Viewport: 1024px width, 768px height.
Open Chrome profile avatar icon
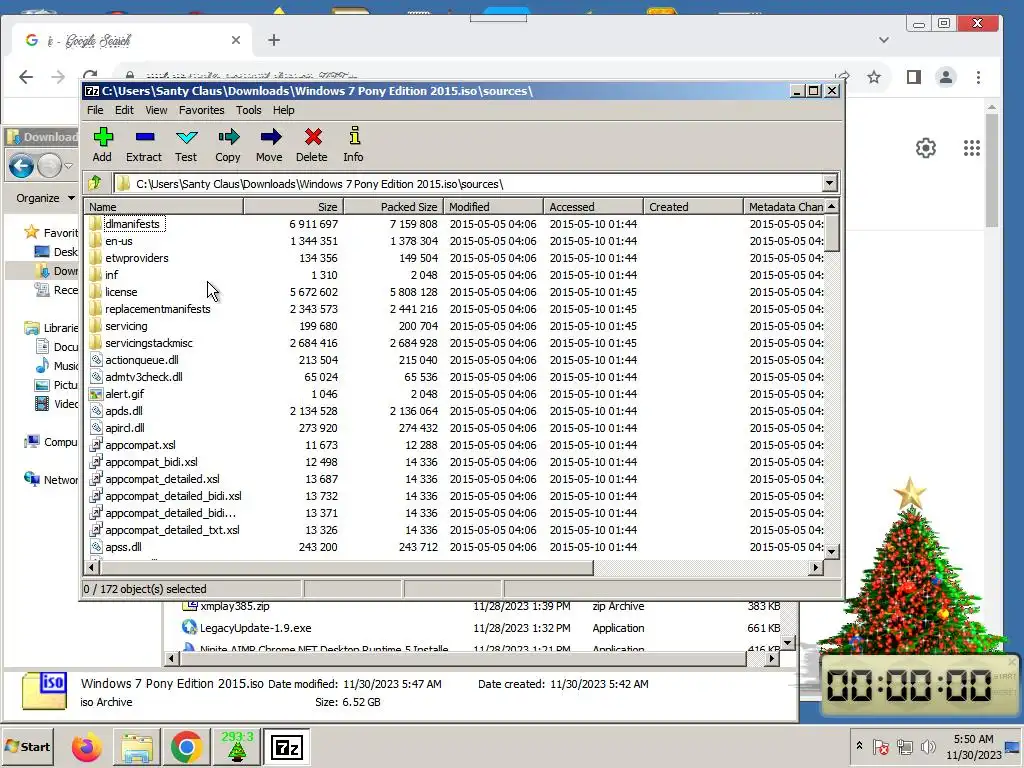946,77
